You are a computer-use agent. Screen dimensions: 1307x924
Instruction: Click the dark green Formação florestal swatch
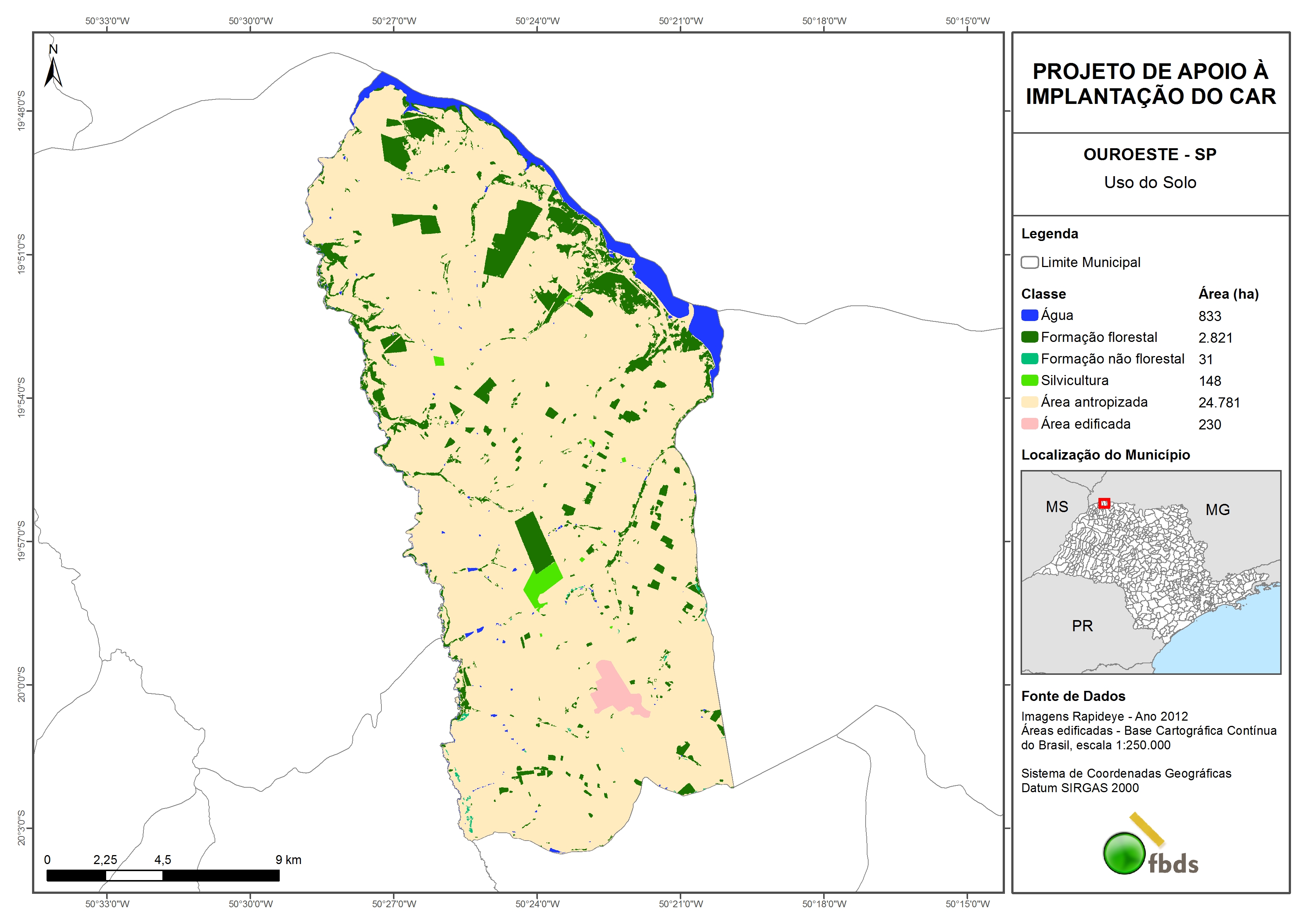click(1029, 337)
